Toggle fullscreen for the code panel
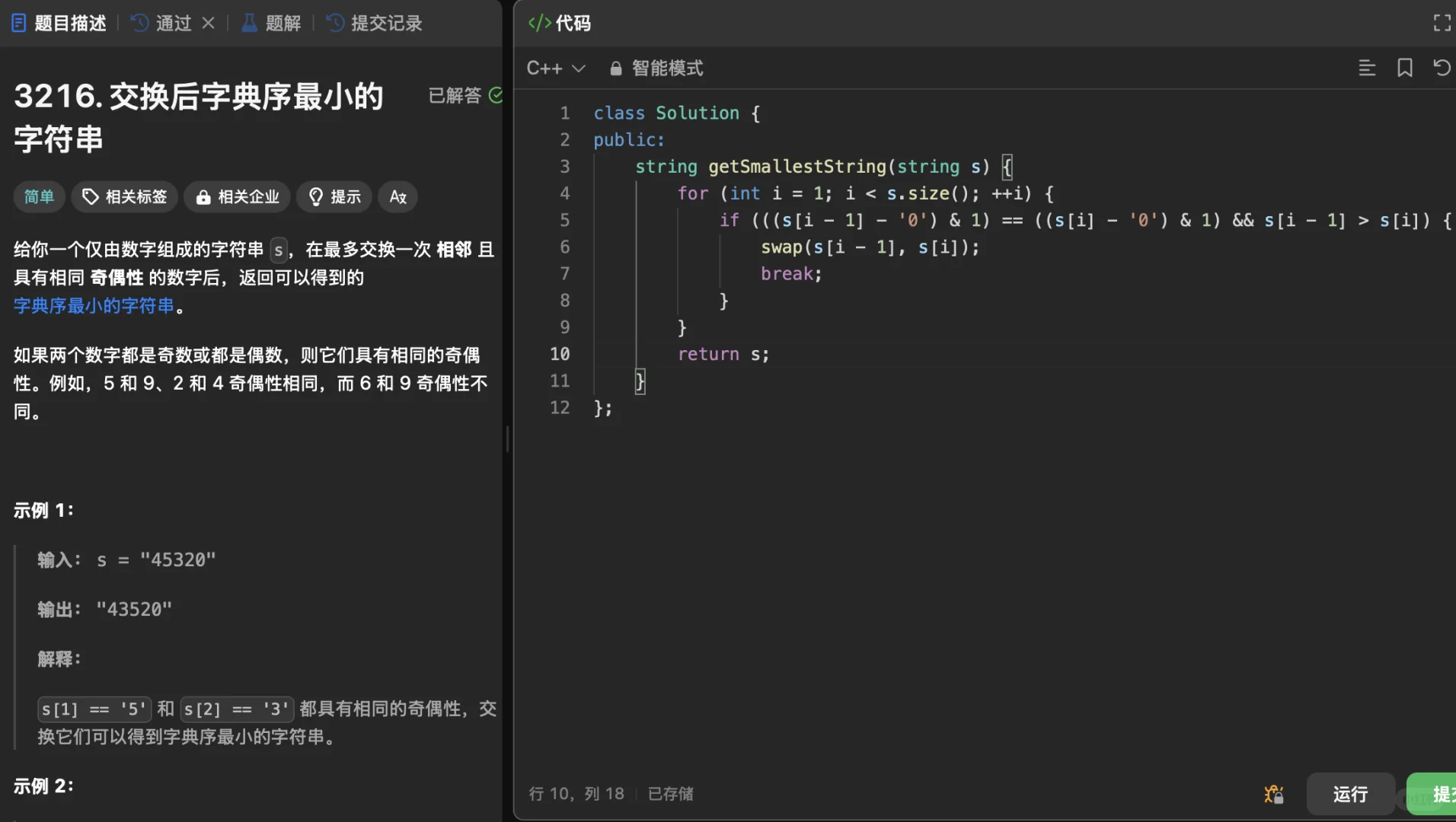 [1442, 23]
